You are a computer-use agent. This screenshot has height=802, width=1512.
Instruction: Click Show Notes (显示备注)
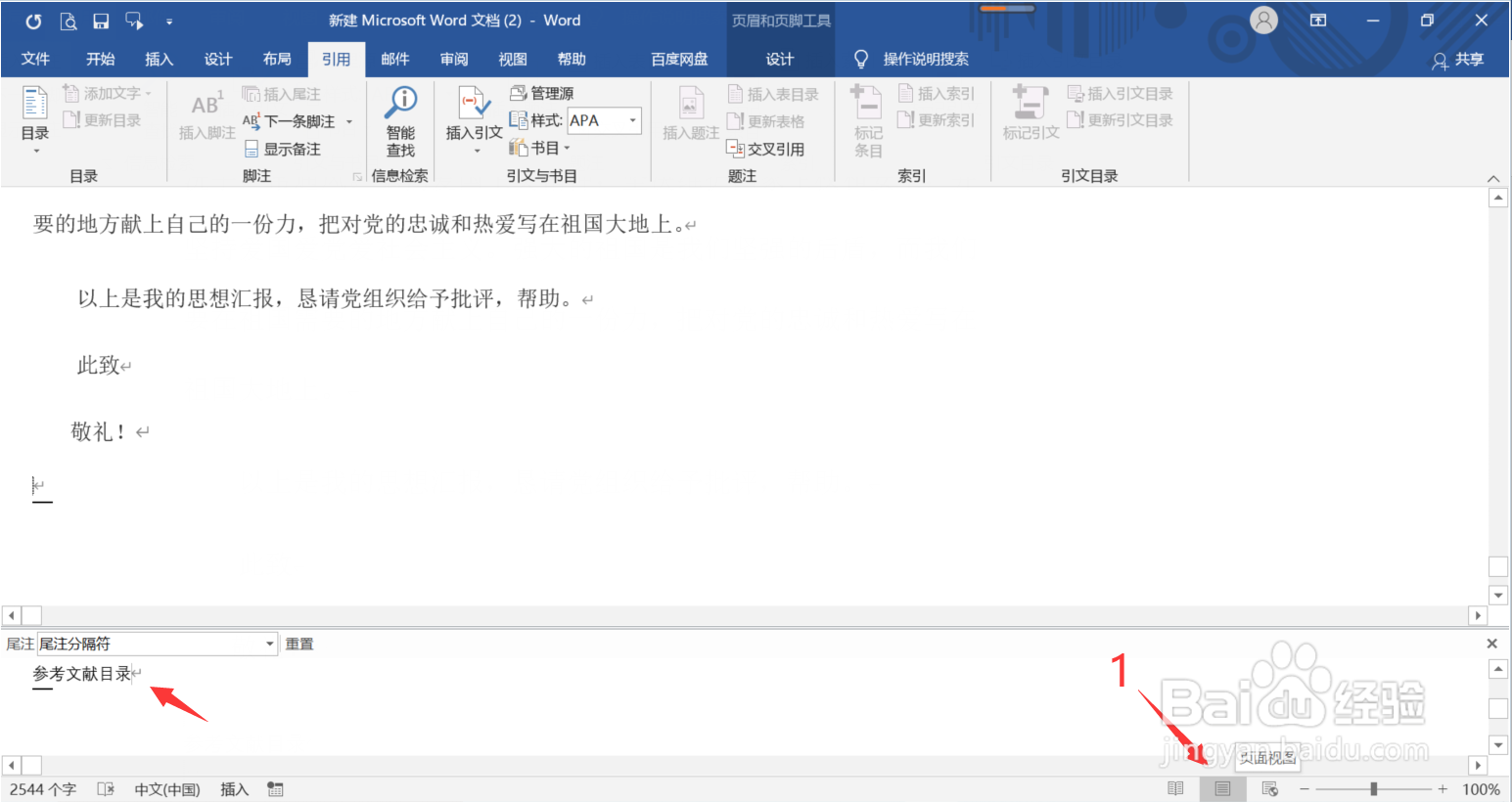(x=282, y=149)
